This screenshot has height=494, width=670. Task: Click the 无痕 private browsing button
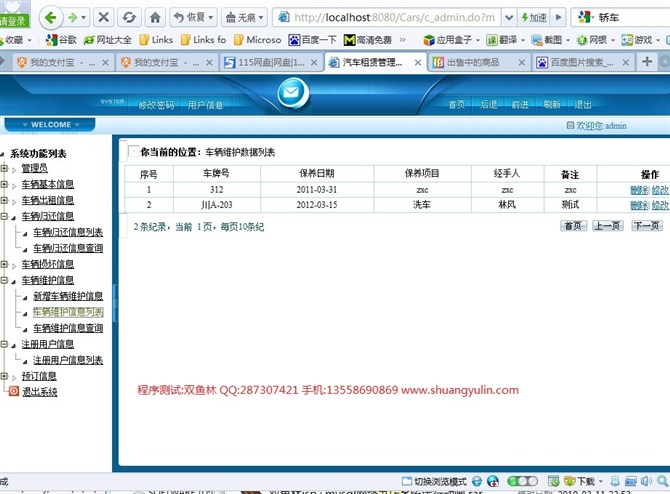(245, 18)
